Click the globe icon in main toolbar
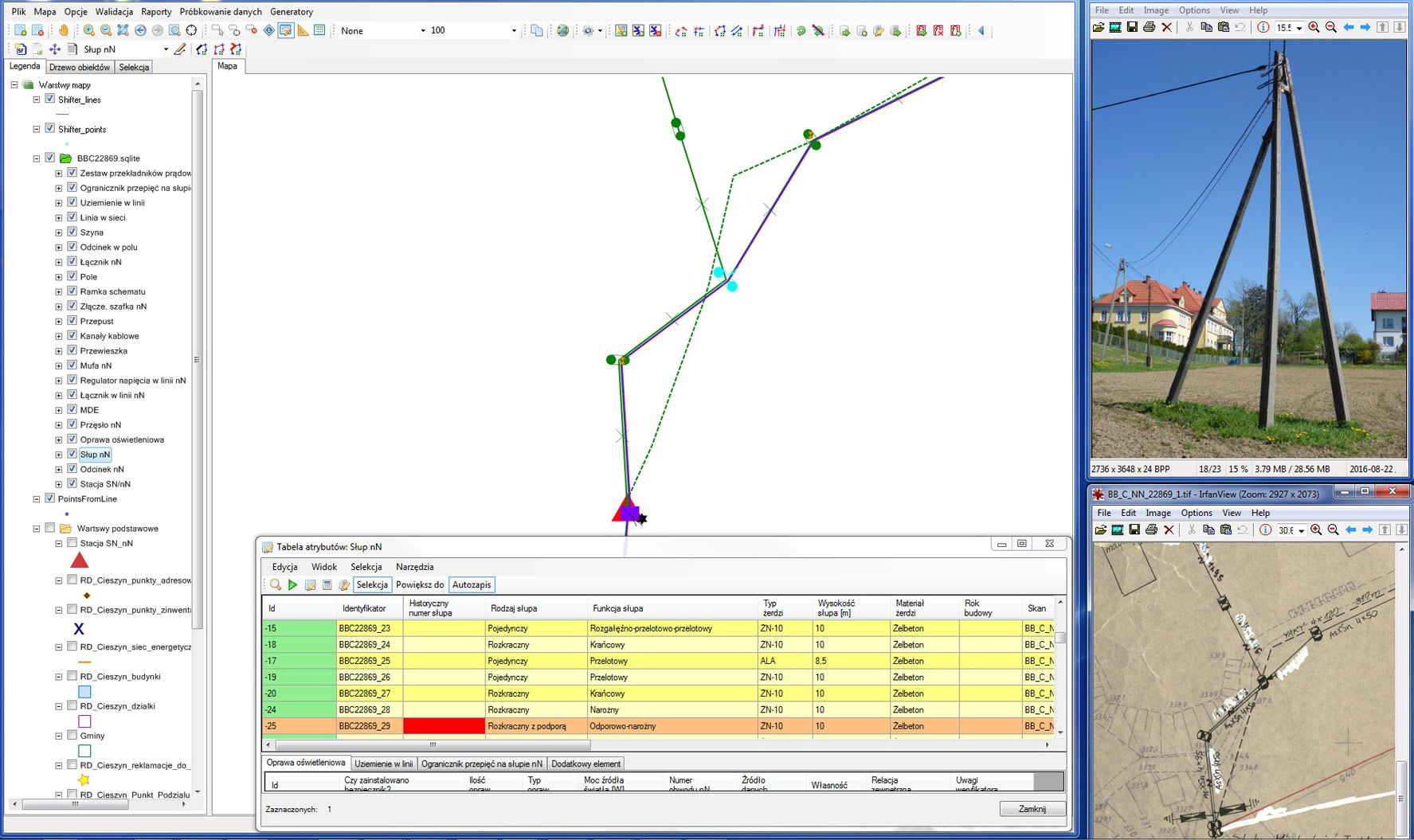This screenshot has width=1414, height=840. 563,30
